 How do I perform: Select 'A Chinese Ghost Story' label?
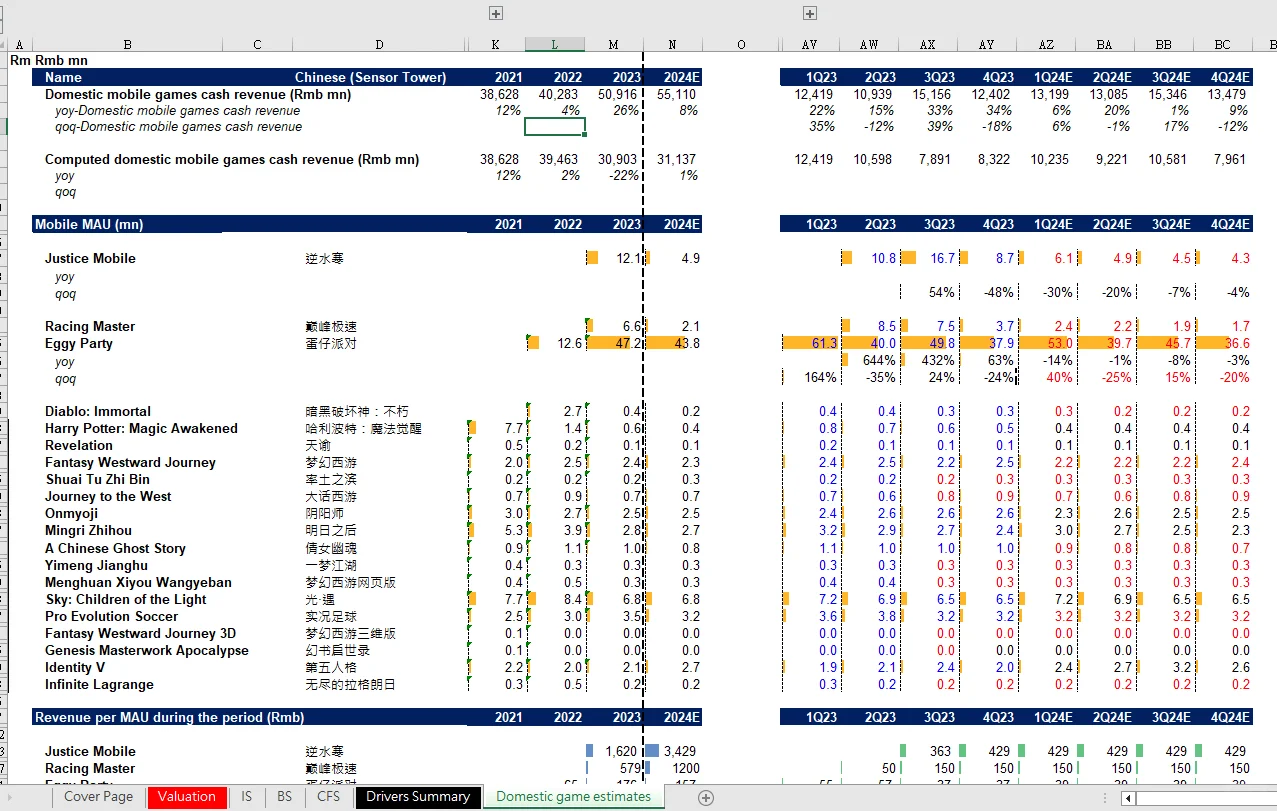tap(116, 548)
